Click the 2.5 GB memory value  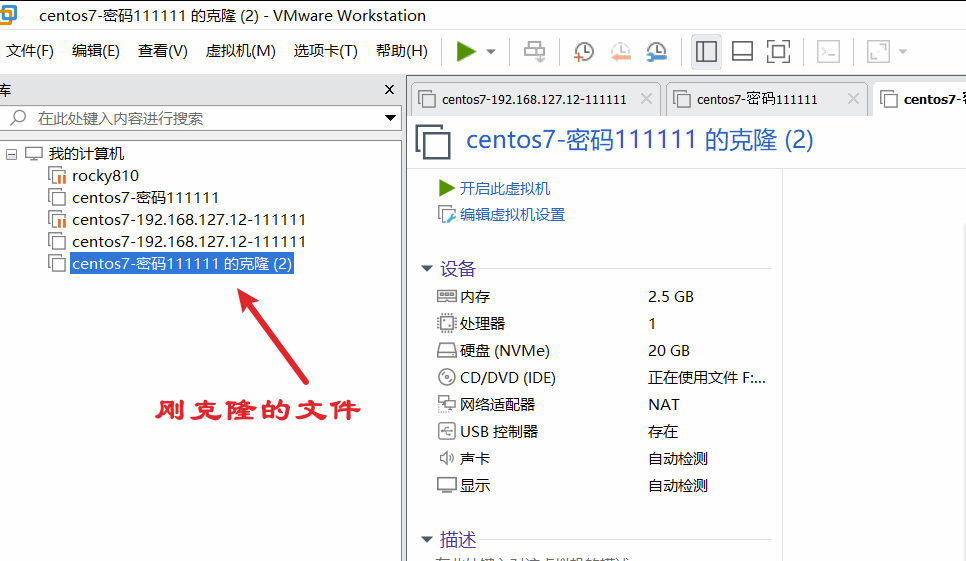click(671, 297)
